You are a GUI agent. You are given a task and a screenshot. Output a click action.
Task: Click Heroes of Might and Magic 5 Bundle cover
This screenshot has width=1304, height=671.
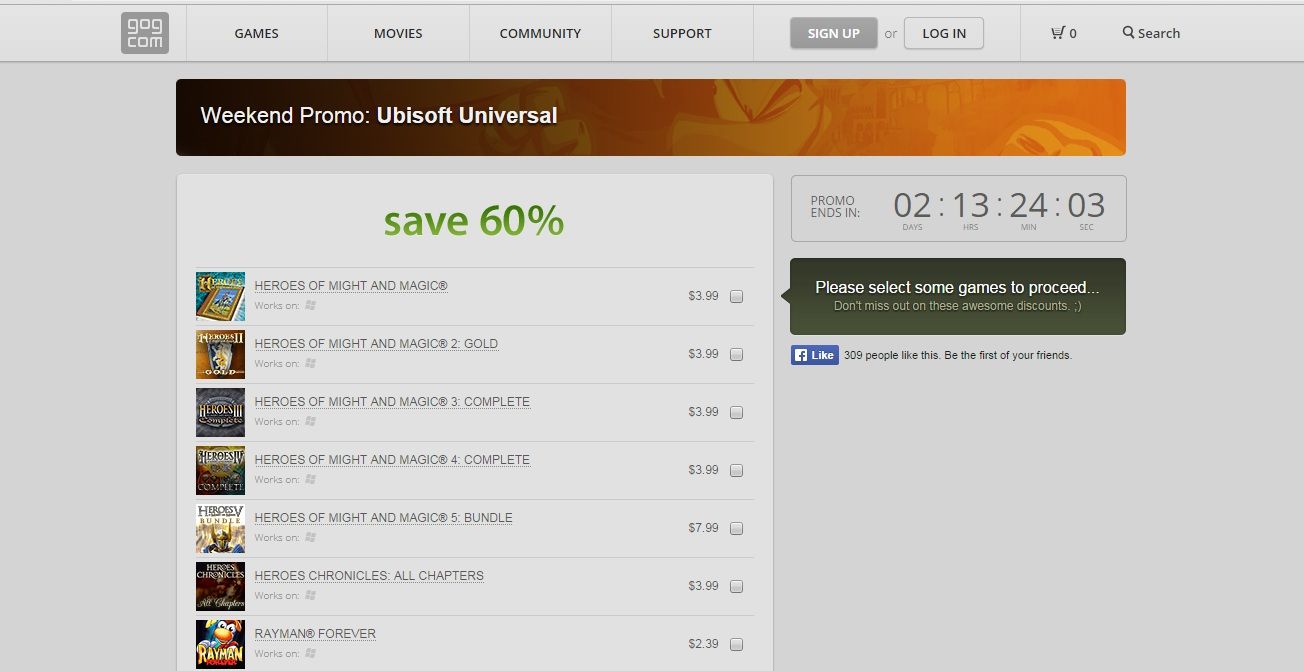220,528
